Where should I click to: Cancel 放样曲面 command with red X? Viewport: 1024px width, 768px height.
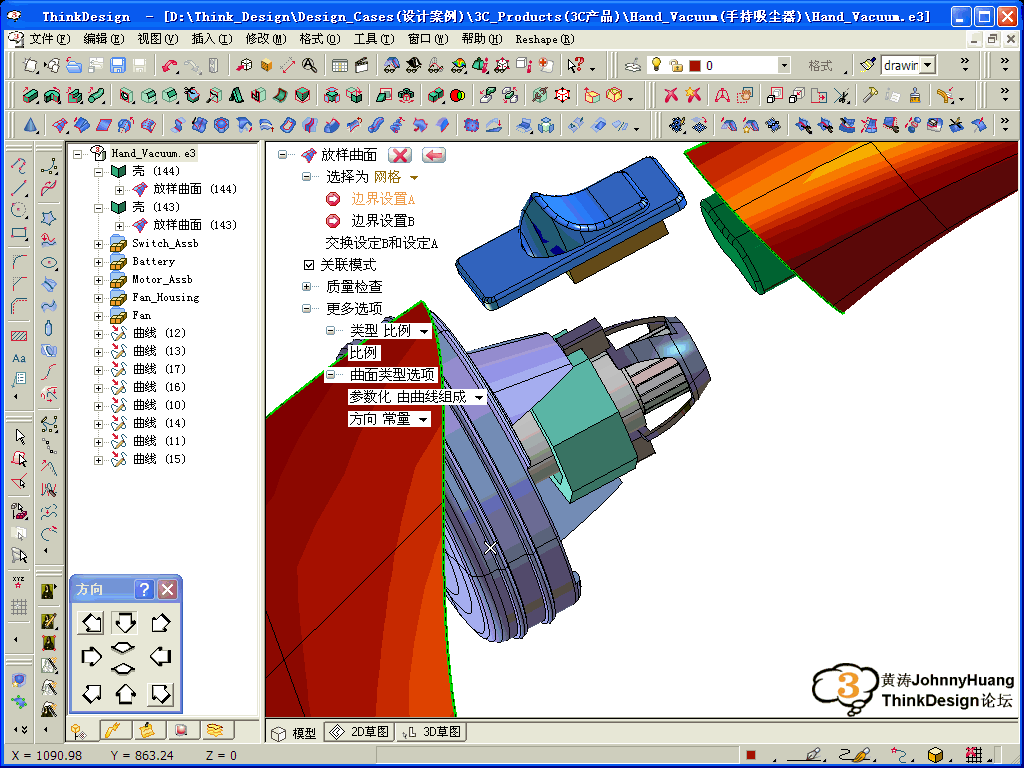click(400, 155)
